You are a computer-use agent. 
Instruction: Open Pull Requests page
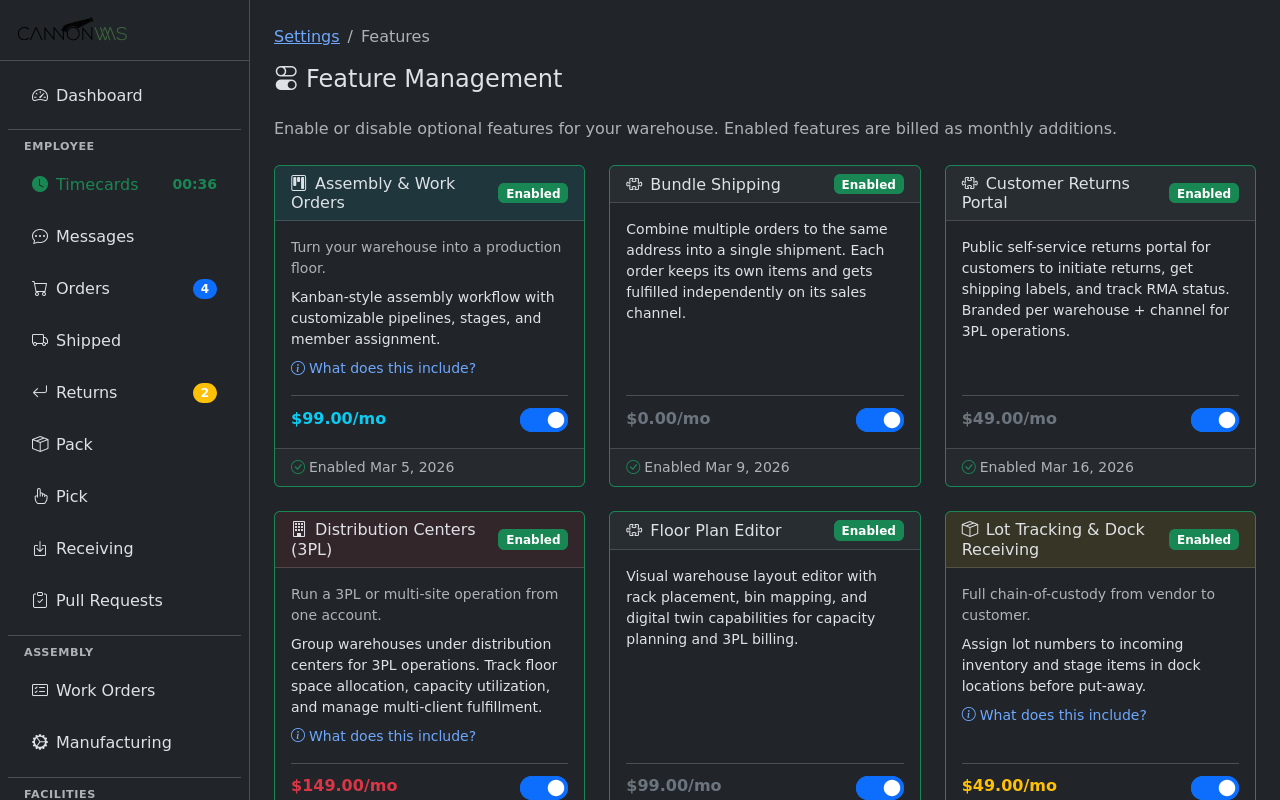click(109, 601)
